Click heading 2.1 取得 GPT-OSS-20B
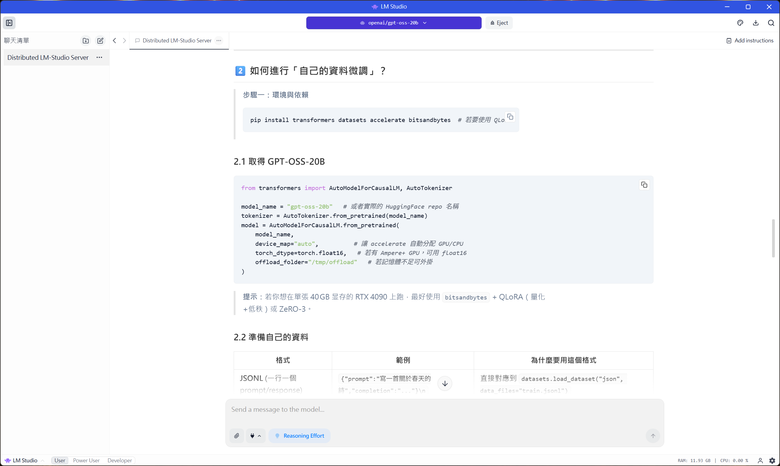The width and height of the screenshot is (780, 466). tap(279, 162)
